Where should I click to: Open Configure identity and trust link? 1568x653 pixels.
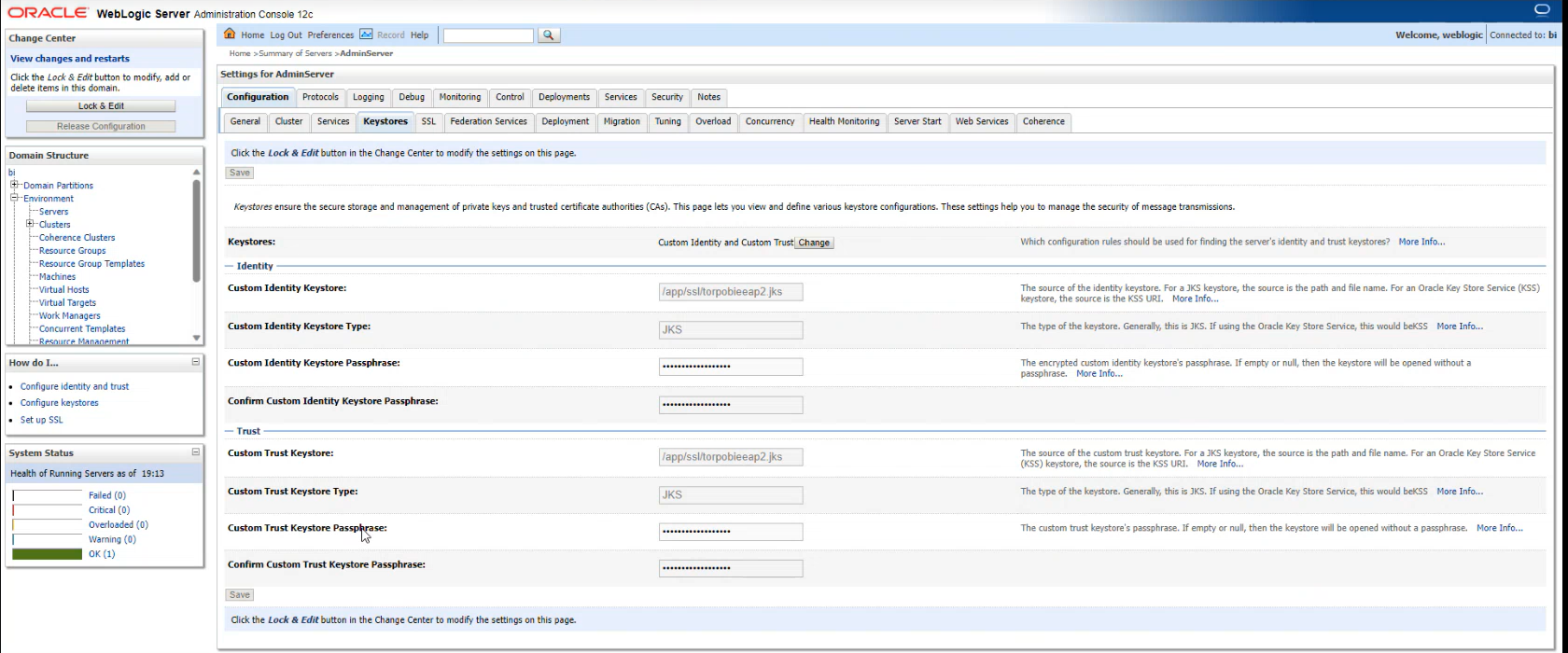pos(75,386)
